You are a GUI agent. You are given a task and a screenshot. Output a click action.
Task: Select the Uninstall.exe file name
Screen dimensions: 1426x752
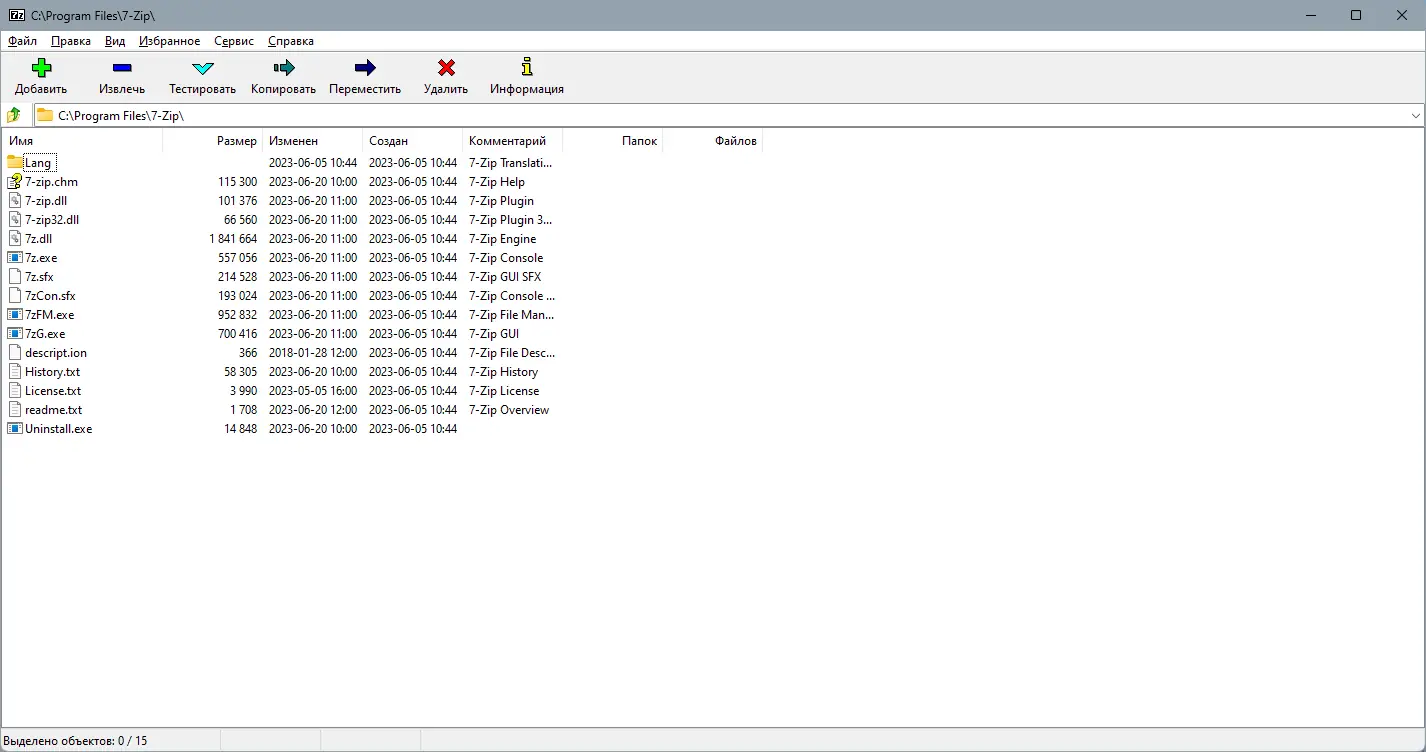(59, 428)
